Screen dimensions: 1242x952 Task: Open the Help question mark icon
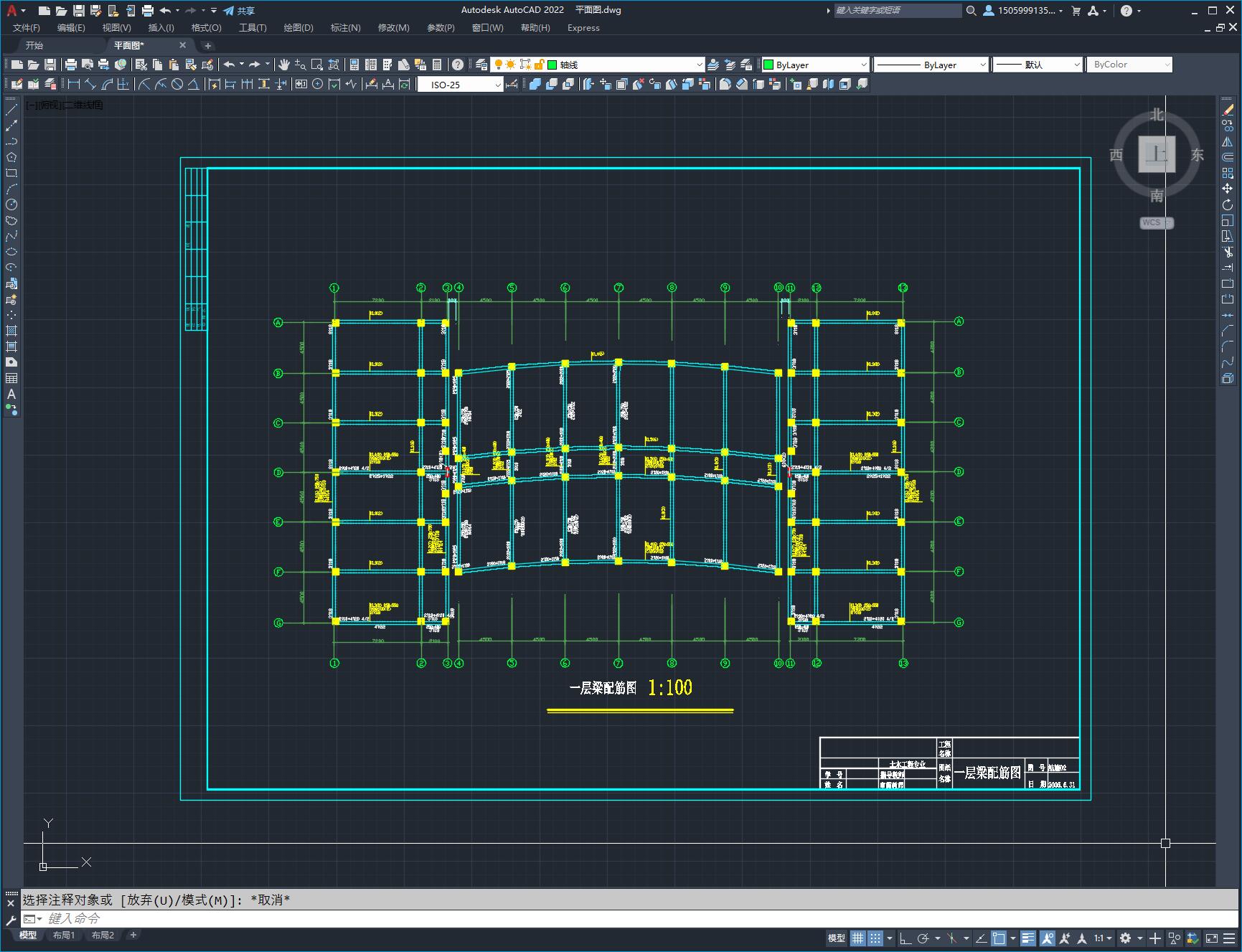pyautogui.click(x=458, y=65)
